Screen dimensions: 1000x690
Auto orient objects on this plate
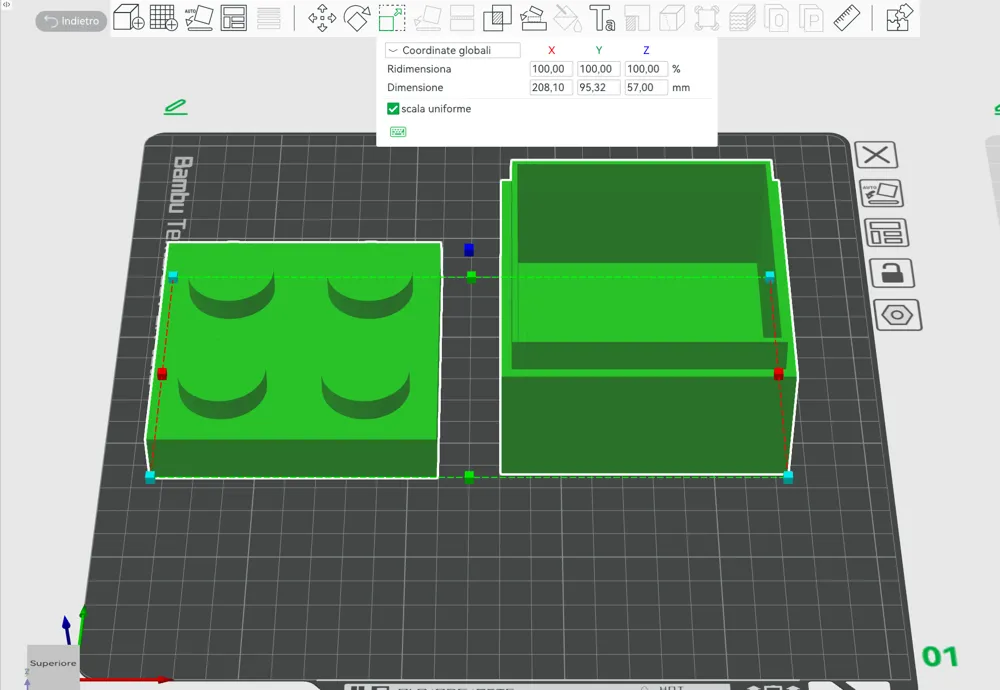point(881,193)
